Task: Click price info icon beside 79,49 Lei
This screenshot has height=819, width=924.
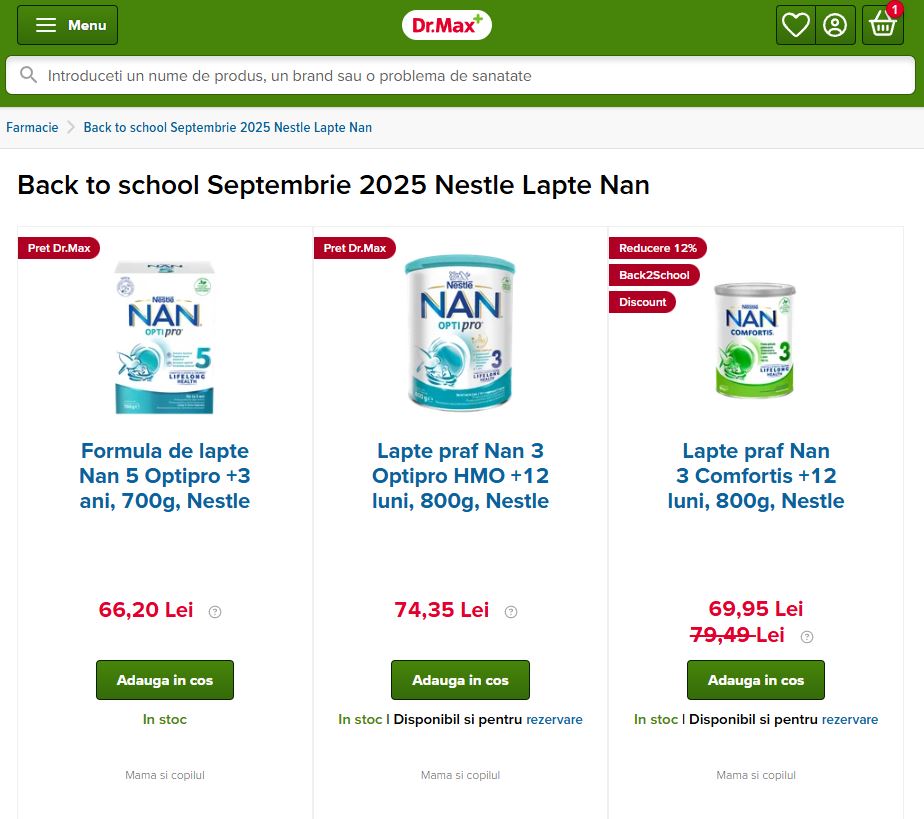Action: pyautogui.click(x=807, y=637)
